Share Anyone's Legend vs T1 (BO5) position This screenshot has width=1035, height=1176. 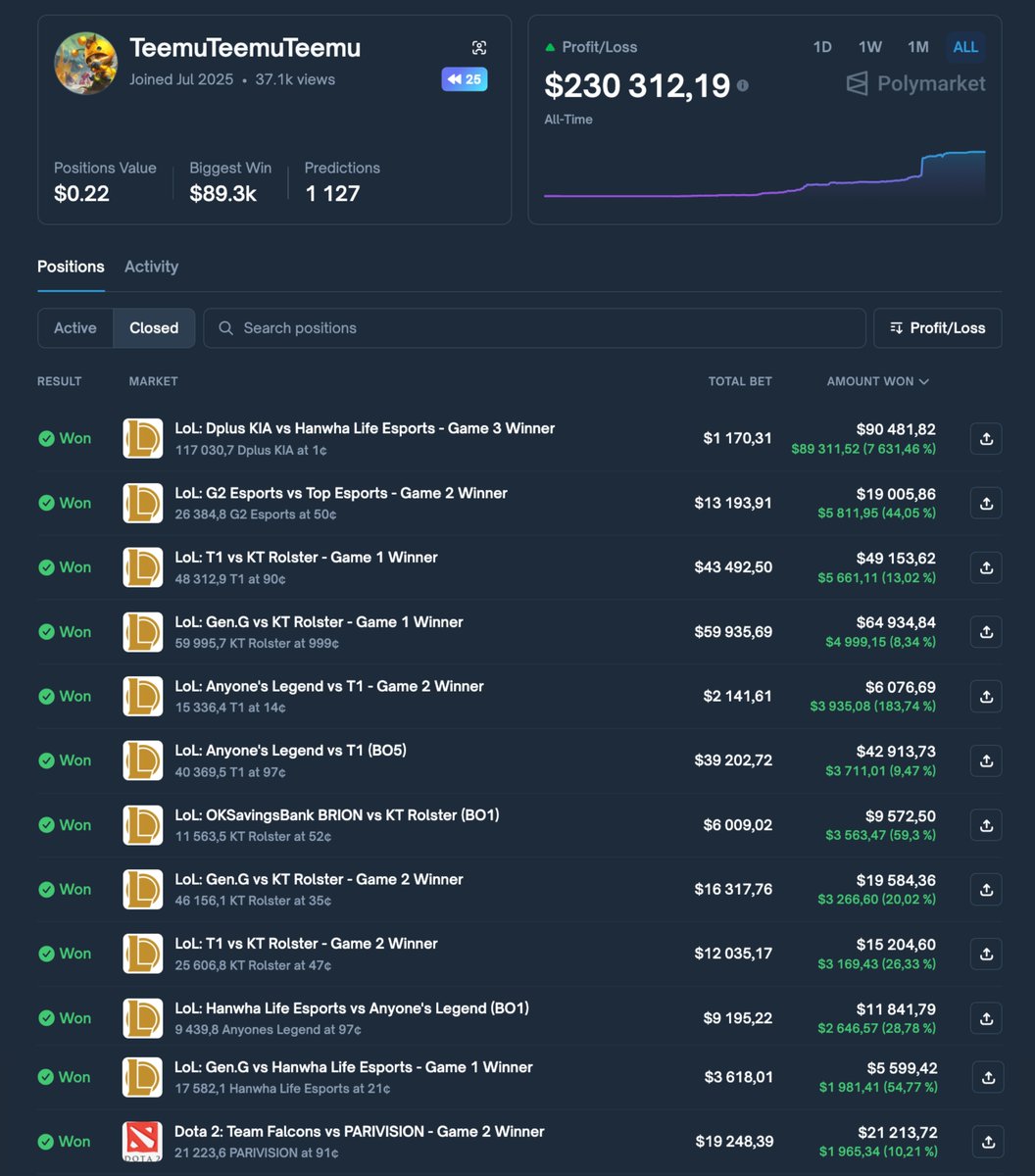coord(986,760)
